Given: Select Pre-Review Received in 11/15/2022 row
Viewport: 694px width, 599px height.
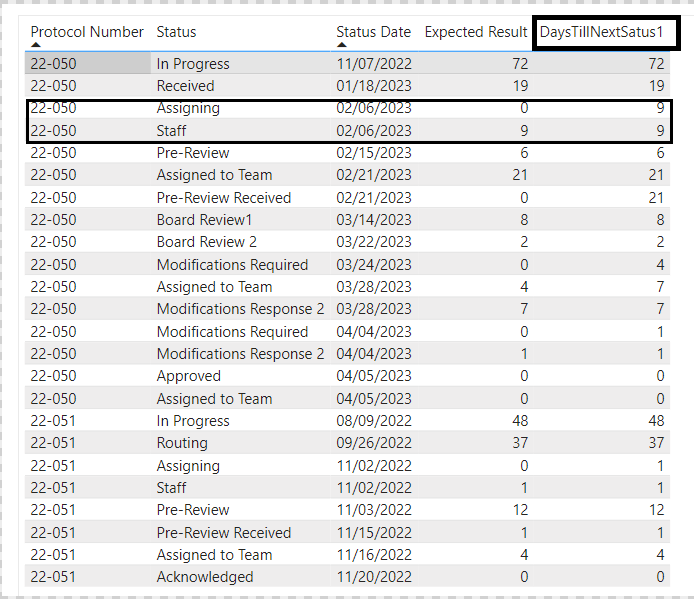Looking at the screenshot, I should point(224,533).
